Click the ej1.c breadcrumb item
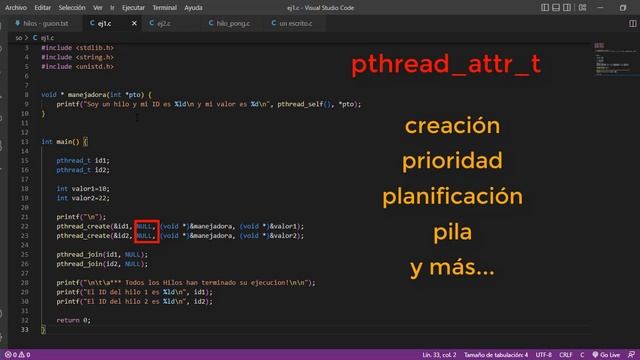The image size is (640, 360). 47,38
